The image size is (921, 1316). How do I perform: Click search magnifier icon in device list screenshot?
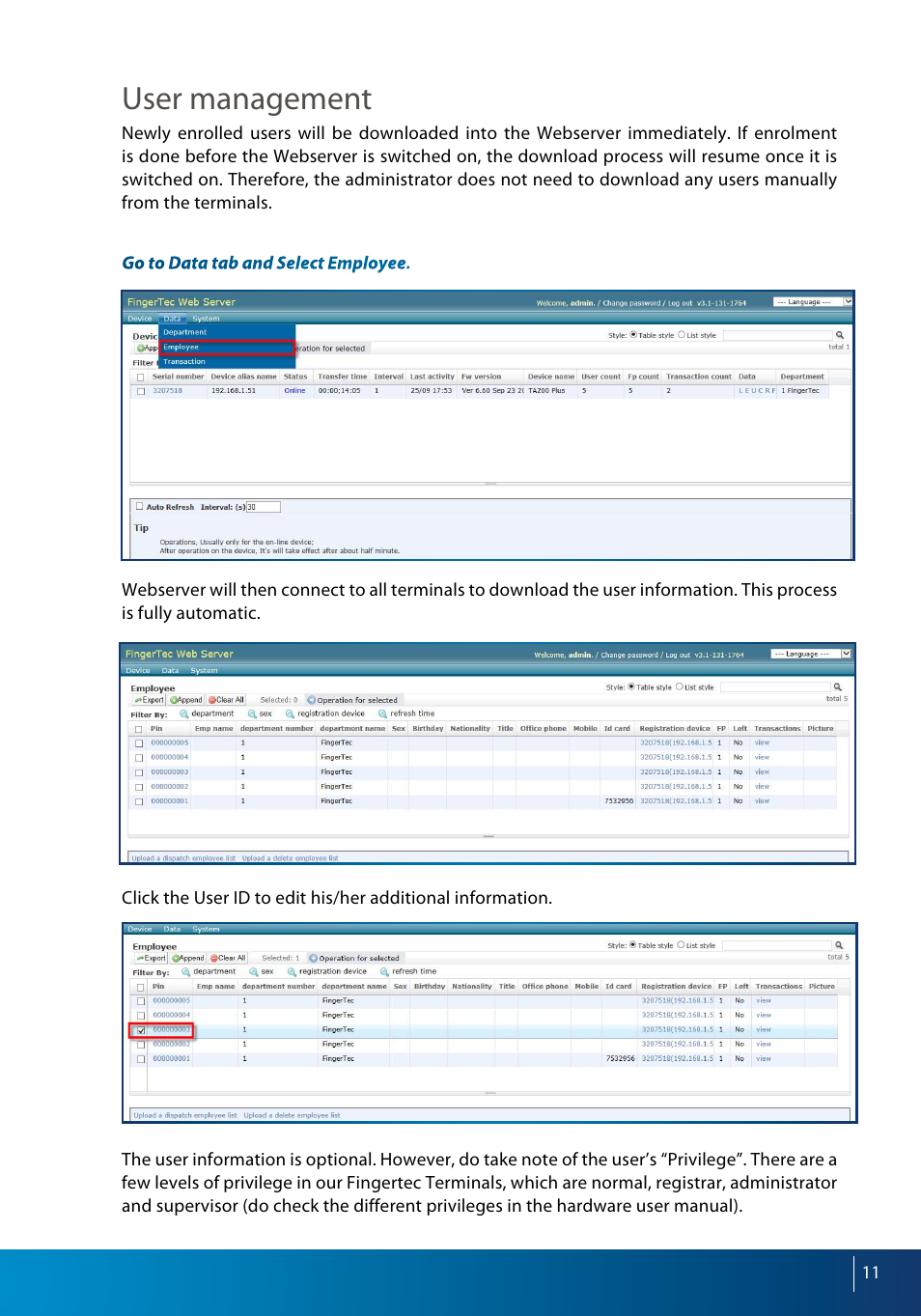[x=839, y=335]
